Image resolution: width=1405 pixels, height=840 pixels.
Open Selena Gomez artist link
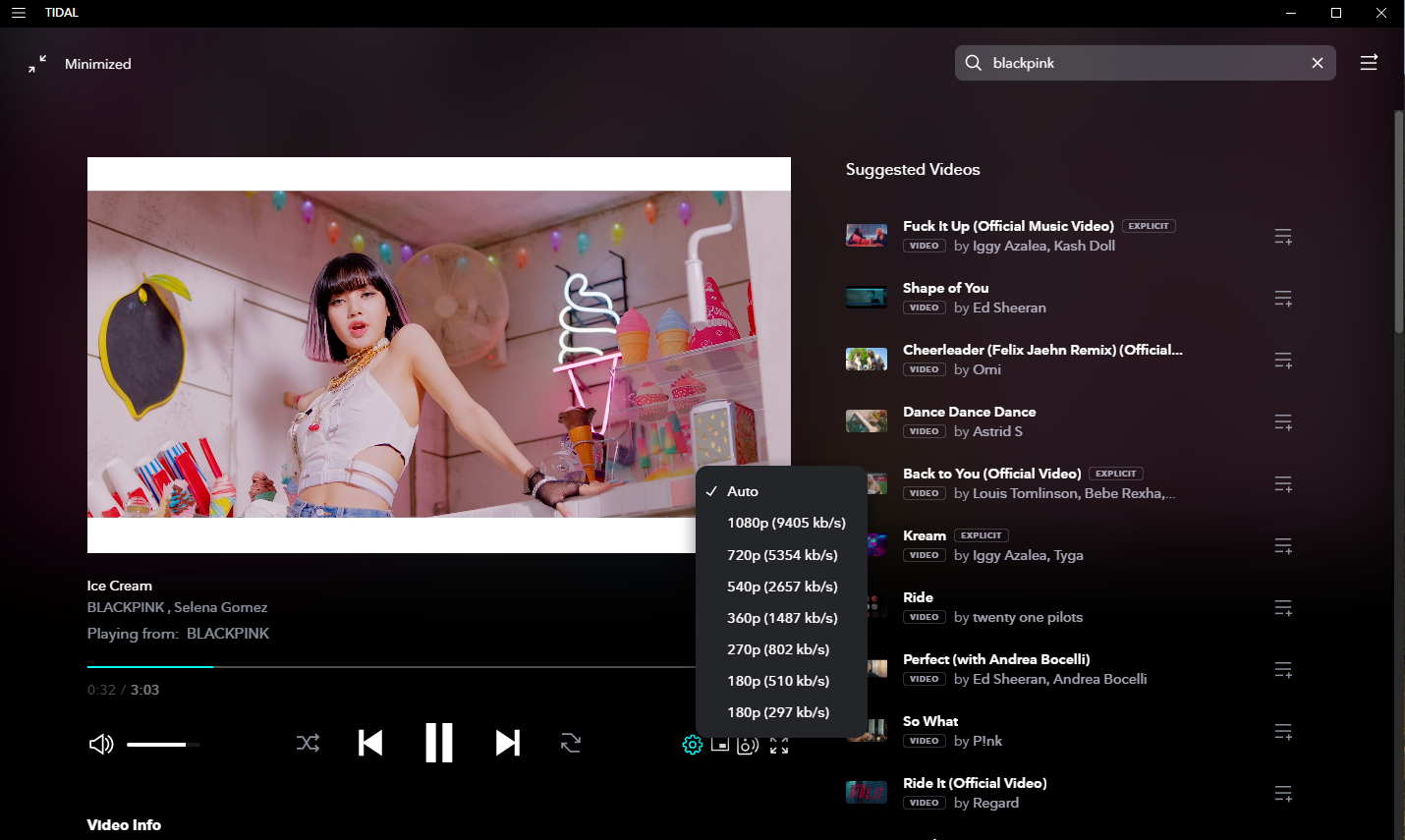click(221, 607)
